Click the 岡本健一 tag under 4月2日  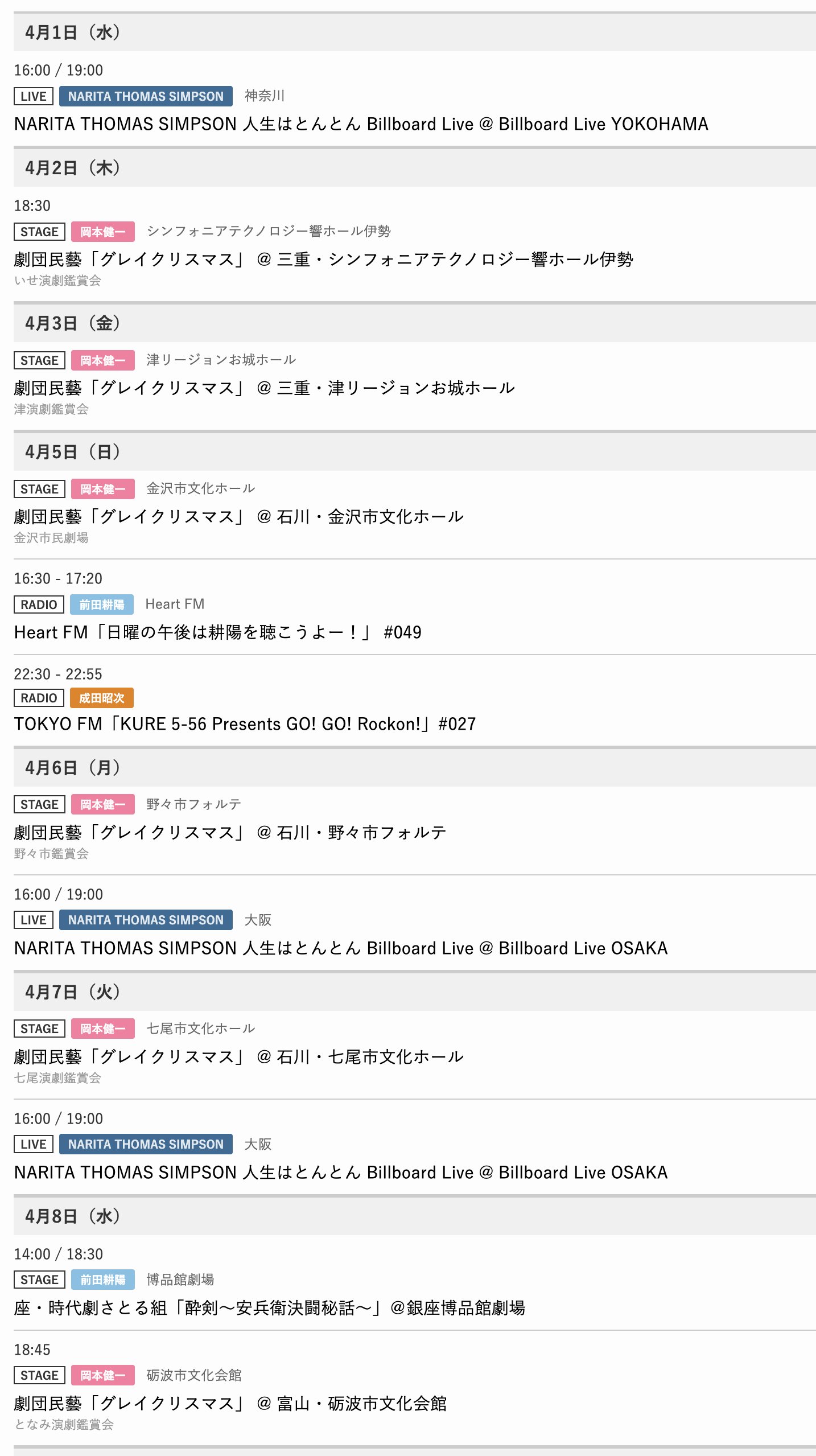102,232
